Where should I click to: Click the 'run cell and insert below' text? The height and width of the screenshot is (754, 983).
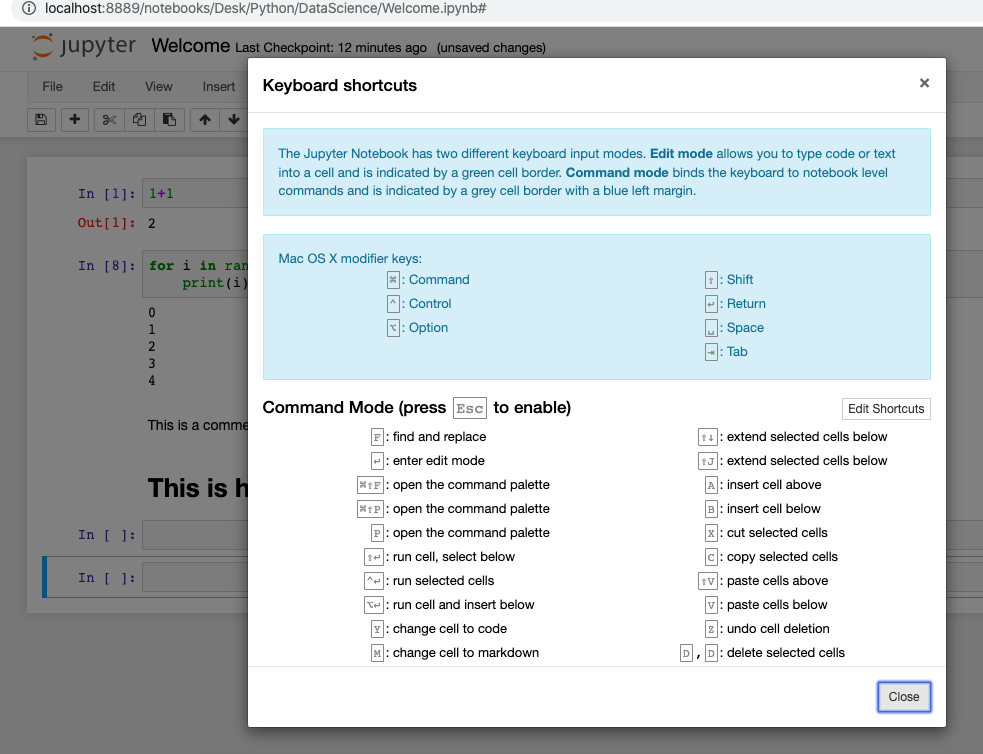pos(463,605)
